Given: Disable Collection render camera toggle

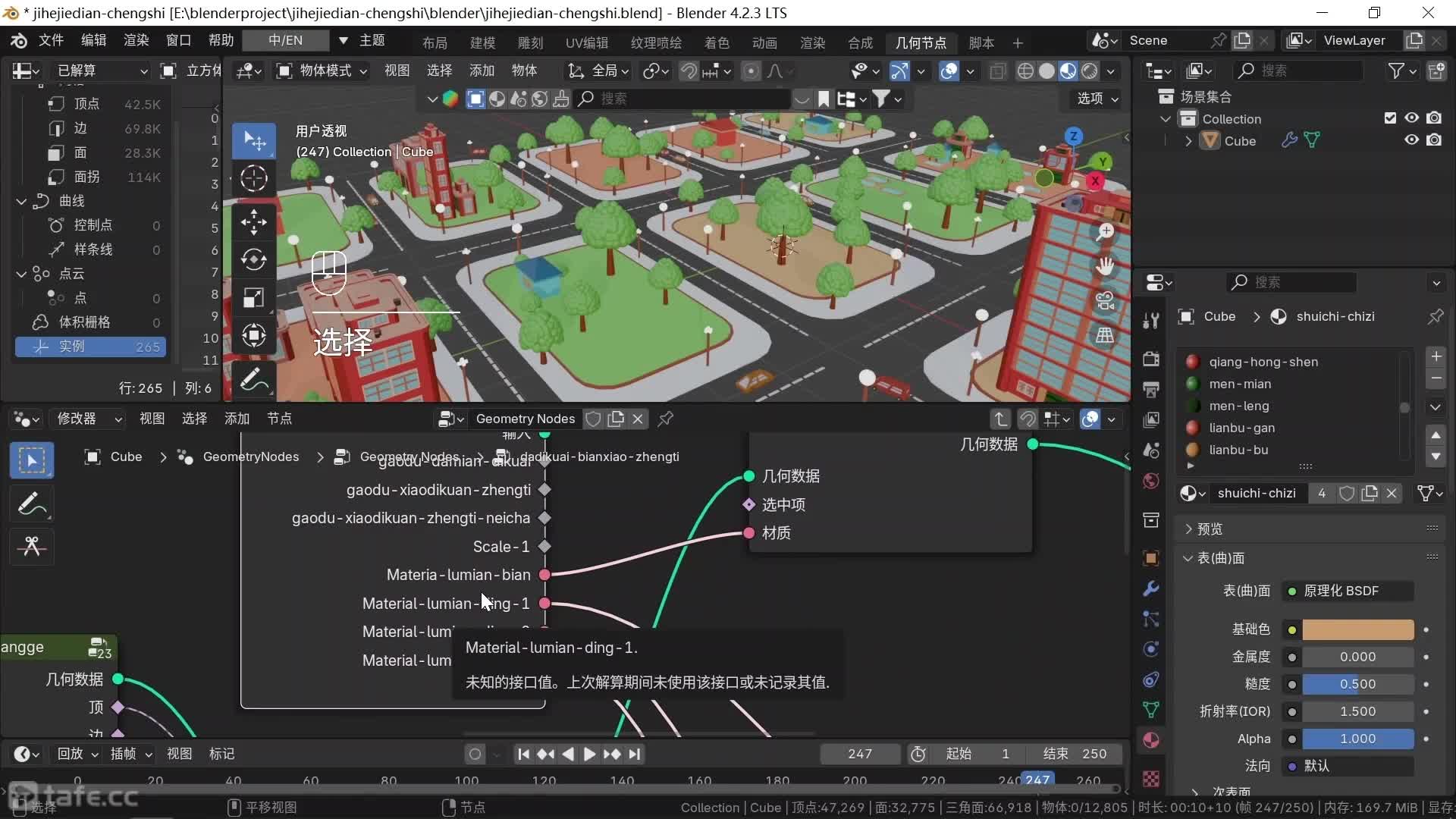Looking at the screenshot, I should [x=1434, y=118].
